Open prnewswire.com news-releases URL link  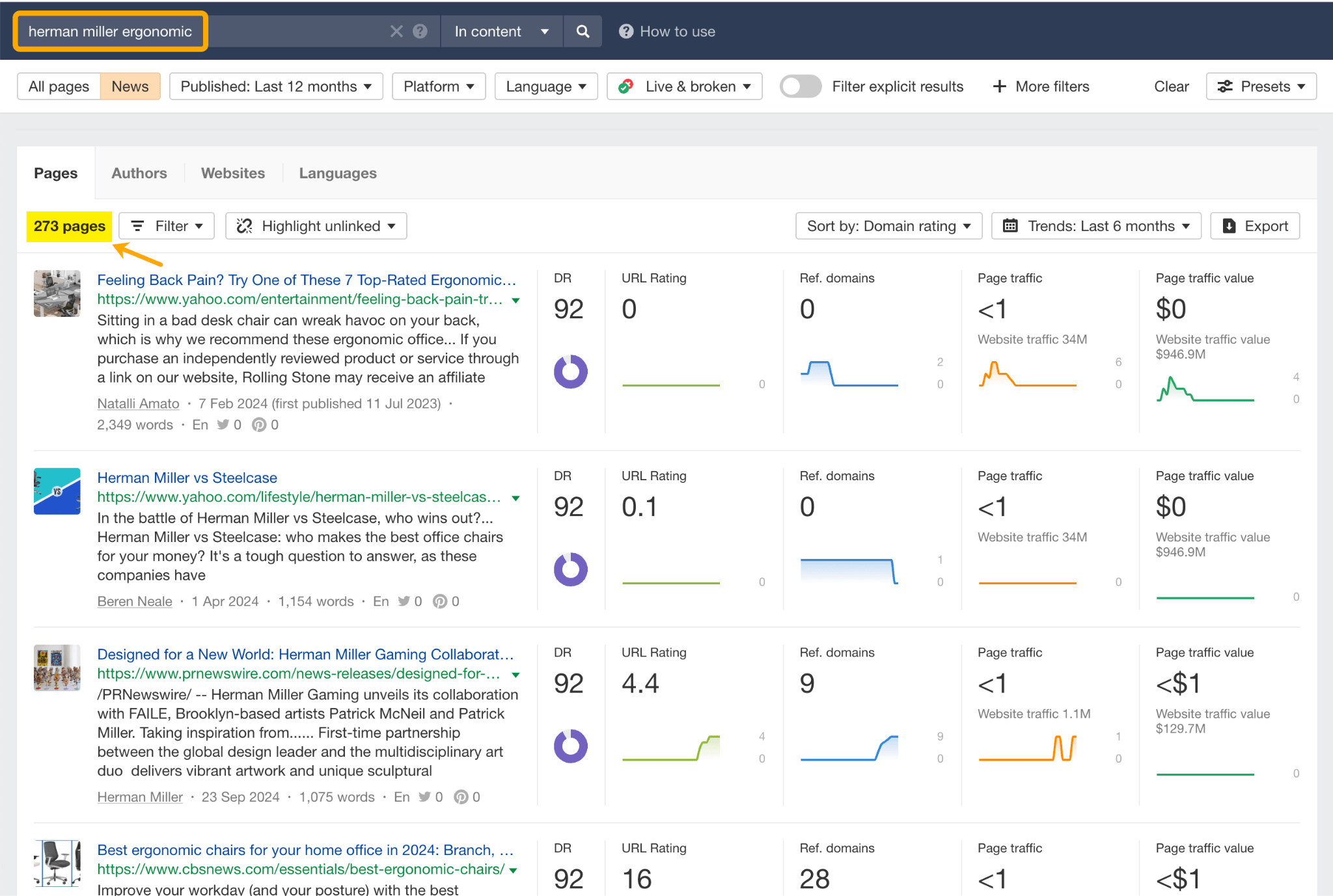click(x=299, y=673)
